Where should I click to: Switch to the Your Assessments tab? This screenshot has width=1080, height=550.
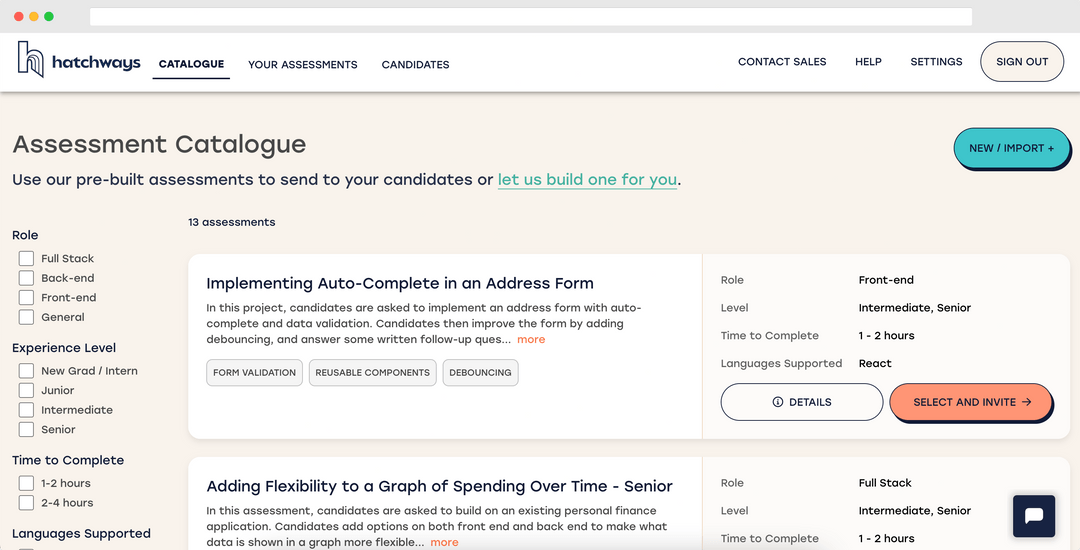(302, 65)
